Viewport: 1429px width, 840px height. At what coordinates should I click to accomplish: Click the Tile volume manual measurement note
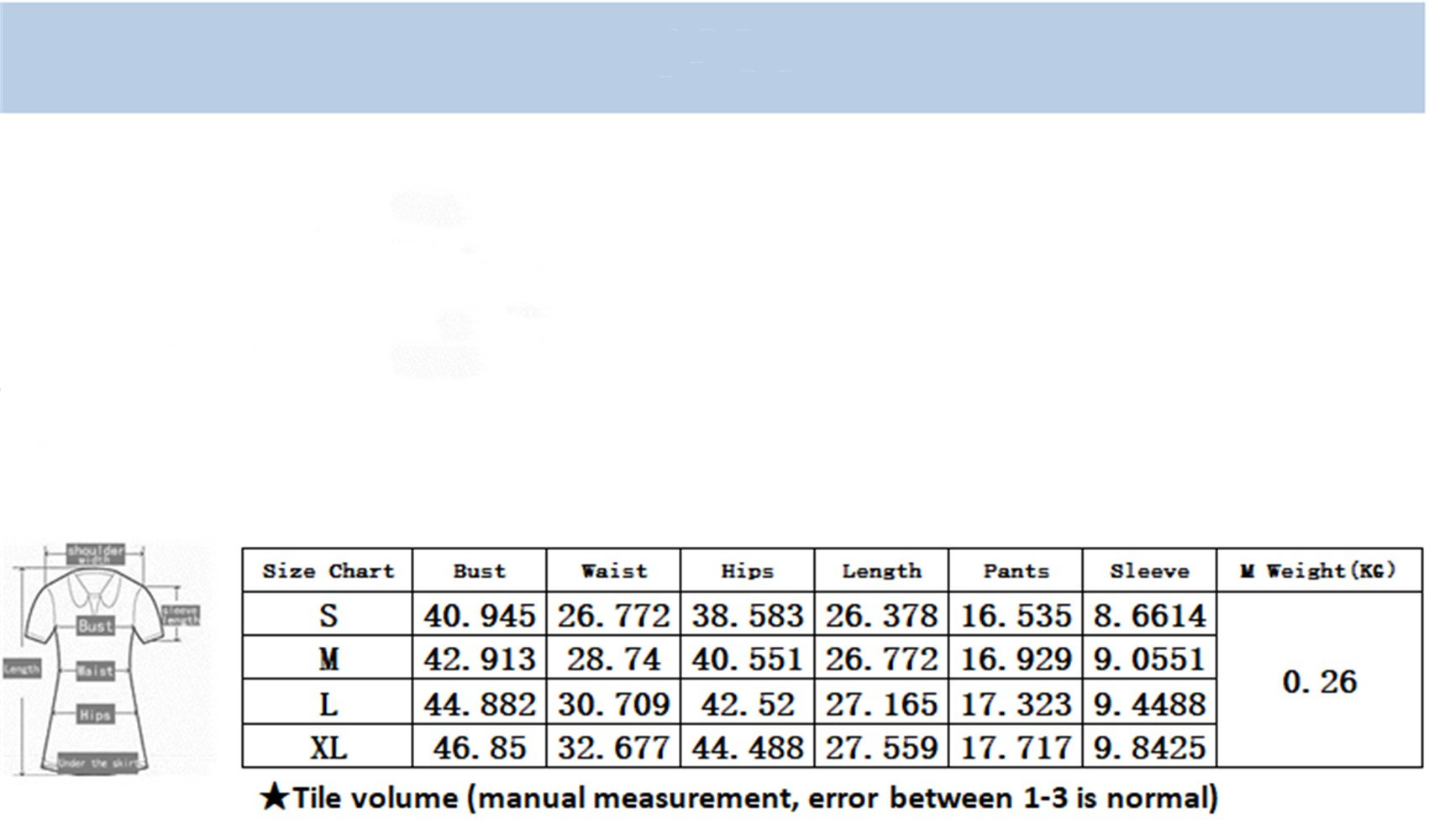(x=754, y=797)
